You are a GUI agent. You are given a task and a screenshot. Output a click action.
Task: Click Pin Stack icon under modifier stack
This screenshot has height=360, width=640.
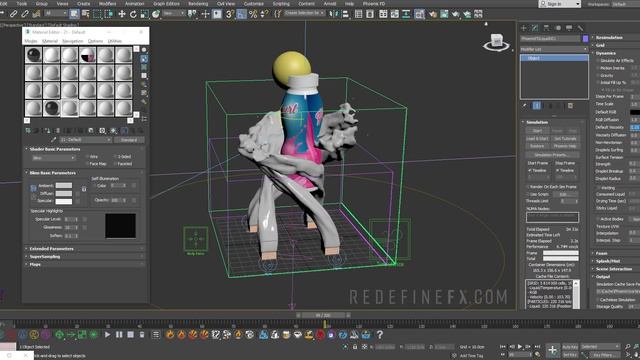(525, 106)
